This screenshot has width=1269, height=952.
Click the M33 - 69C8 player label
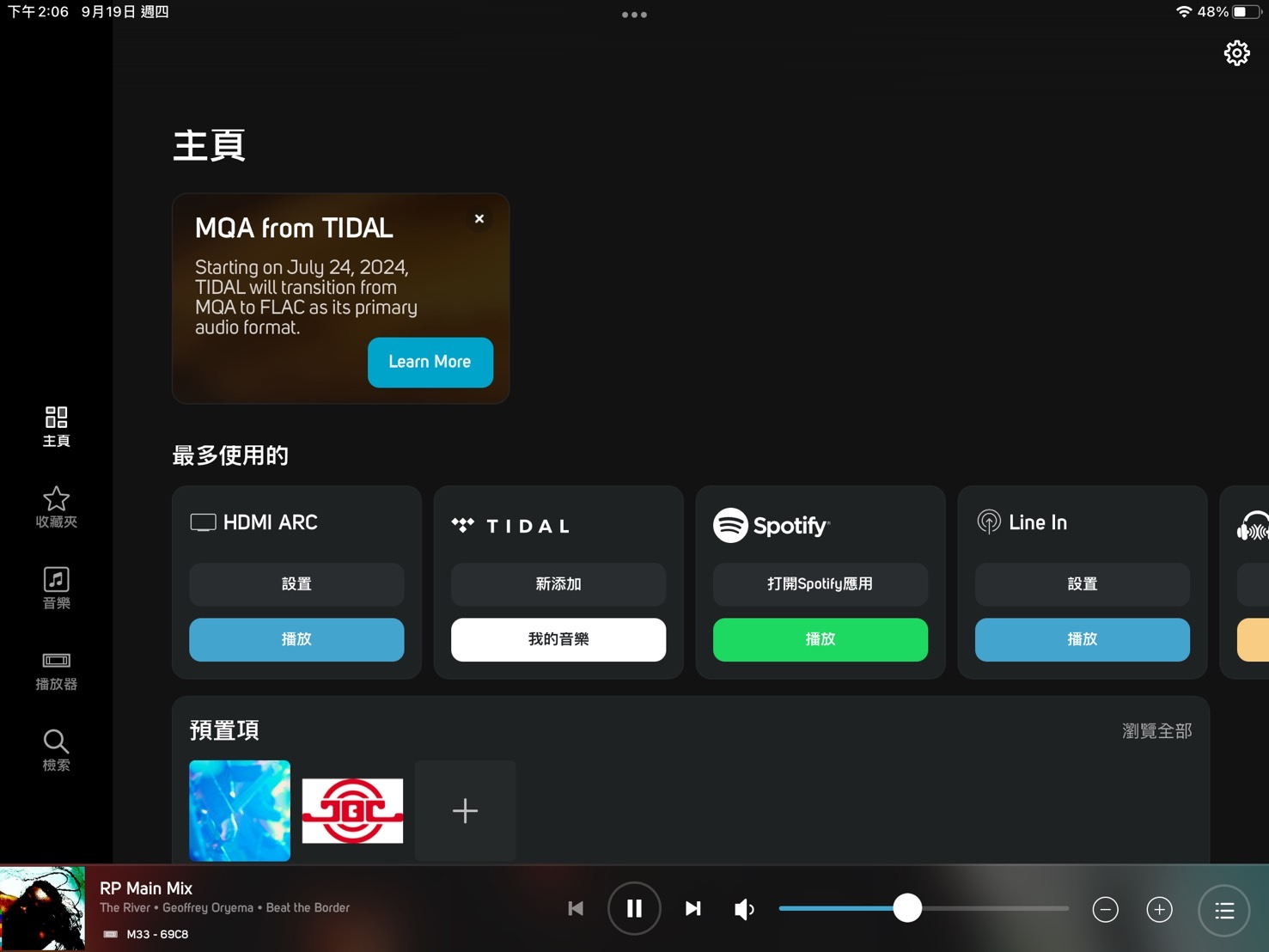[x=157, y=934]
